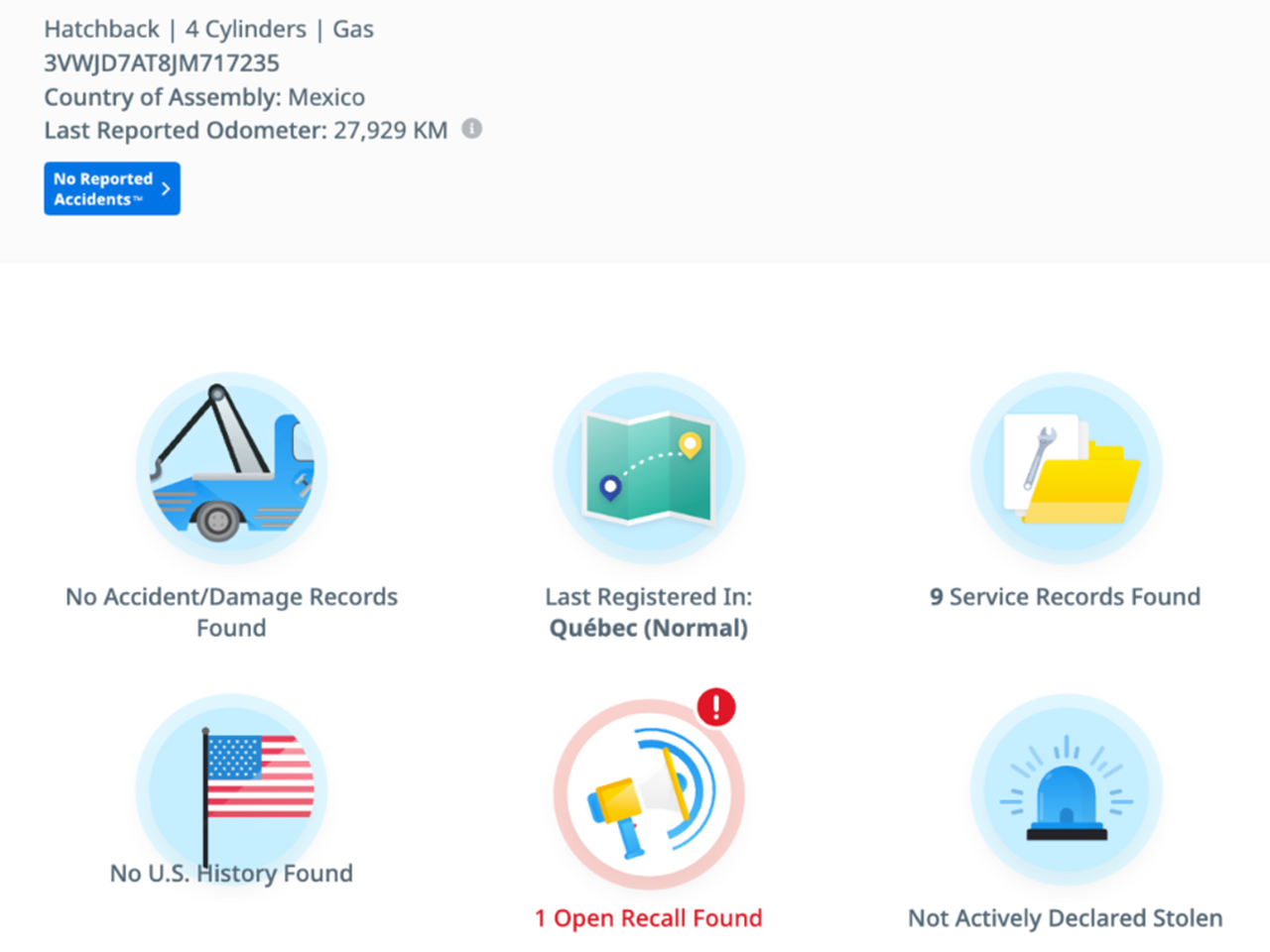Click the VIN 3VWJD7AT8JM717235 text

tap(162, 63)
